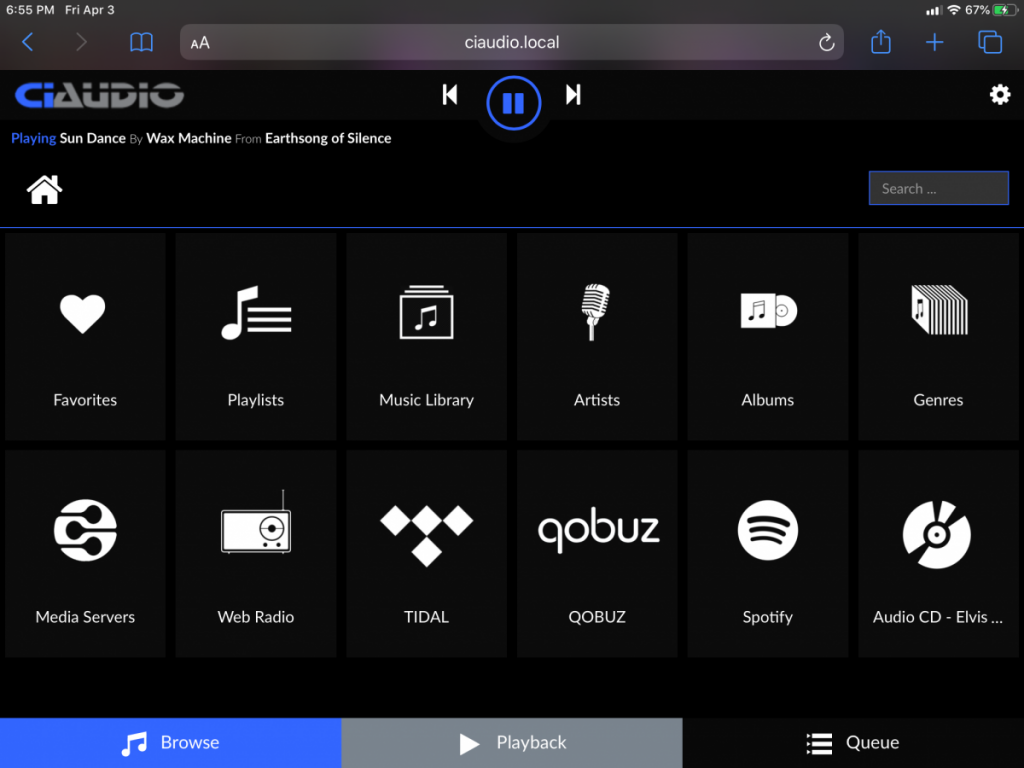Reload the ciaudio.local page

[826, 42]
